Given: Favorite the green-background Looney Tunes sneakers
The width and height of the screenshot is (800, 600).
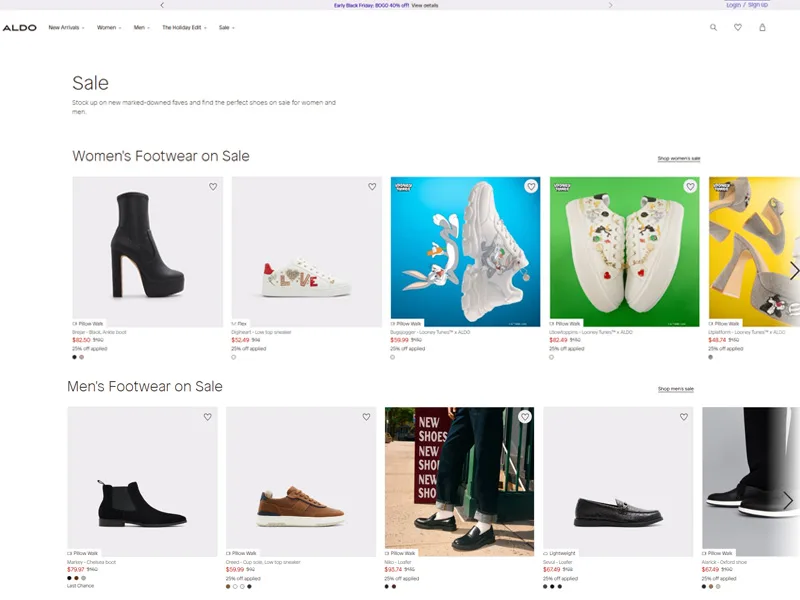Looking at the screenshot, I should tap(690, 187).
